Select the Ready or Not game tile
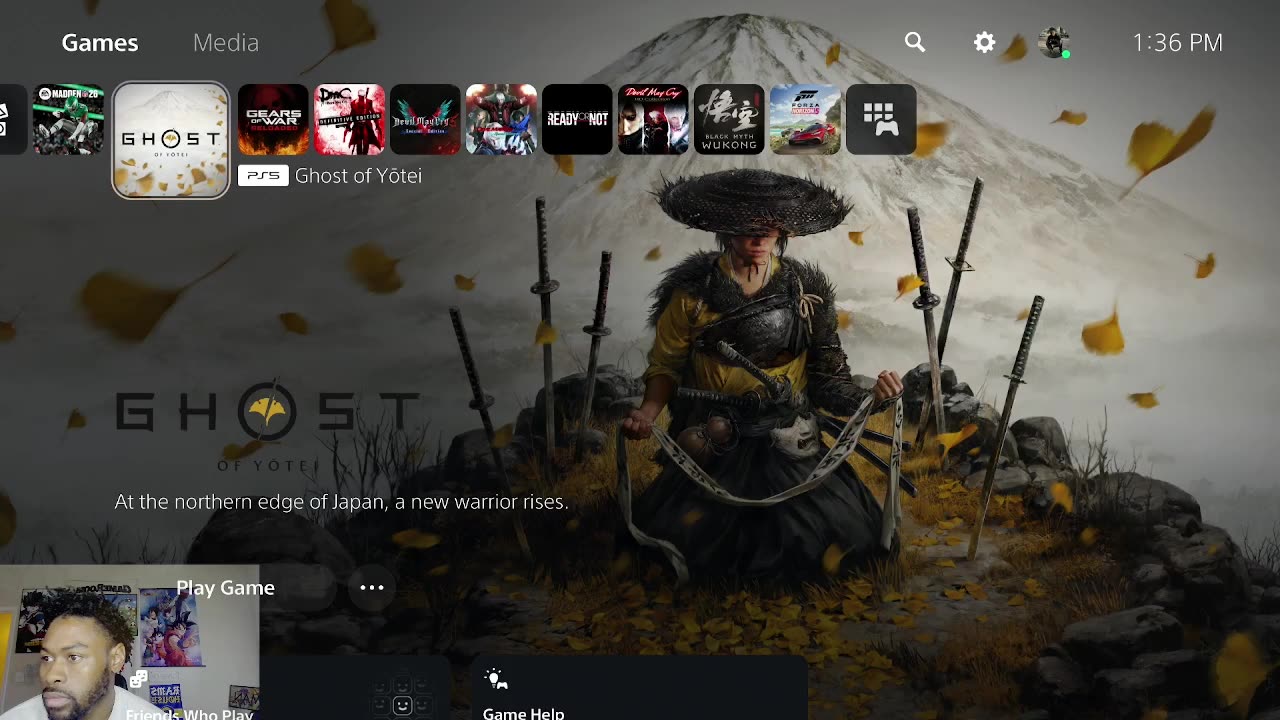The height and width of the screenshot is (720, 1280). (x=577, y=120)
